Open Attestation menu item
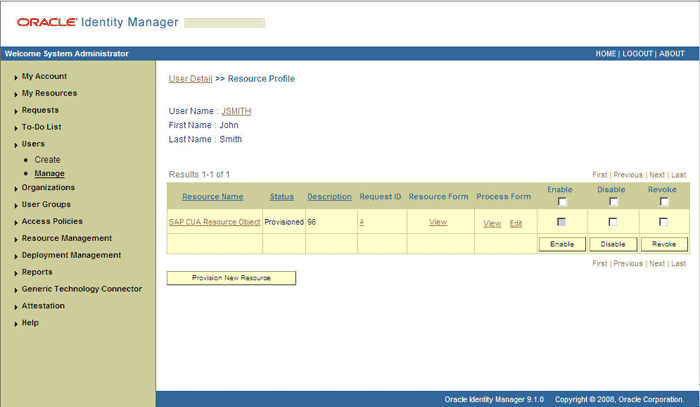The image size is (700, 407). (x=43, y=306)
